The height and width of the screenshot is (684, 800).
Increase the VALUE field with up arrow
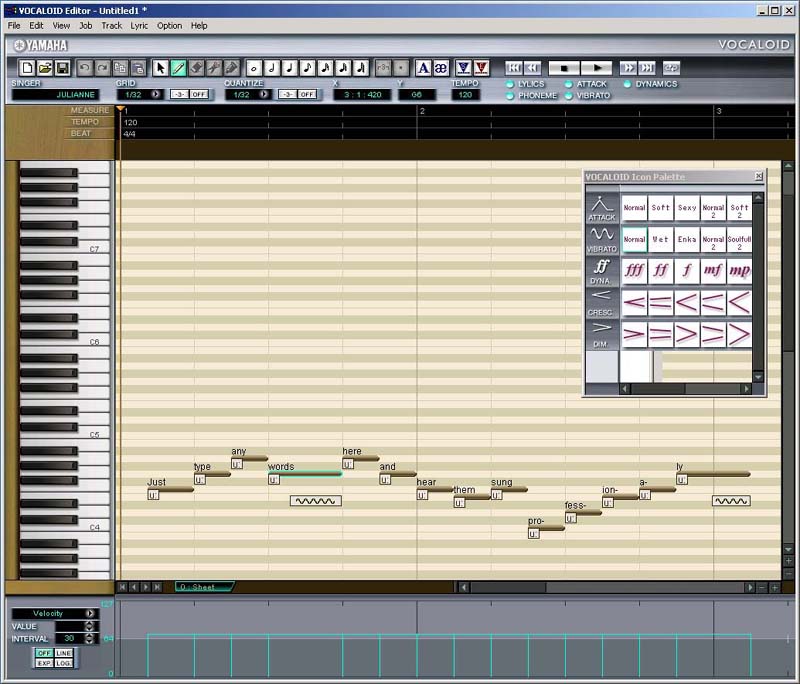click(x=90, y=623)
